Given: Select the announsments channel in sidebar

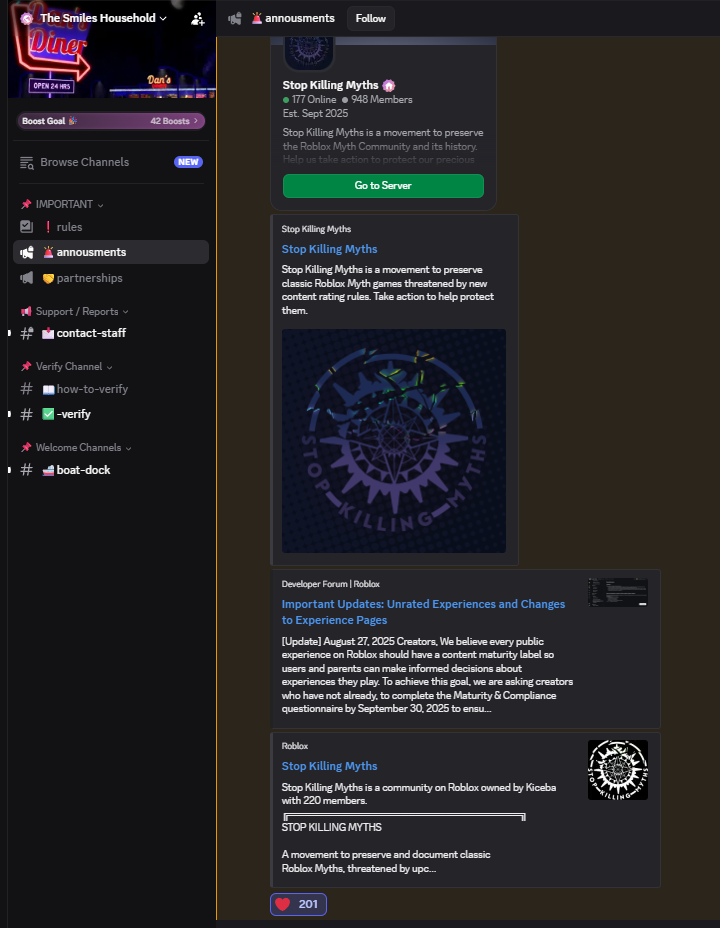Looking at the screenshot, I should click(111, 252).
